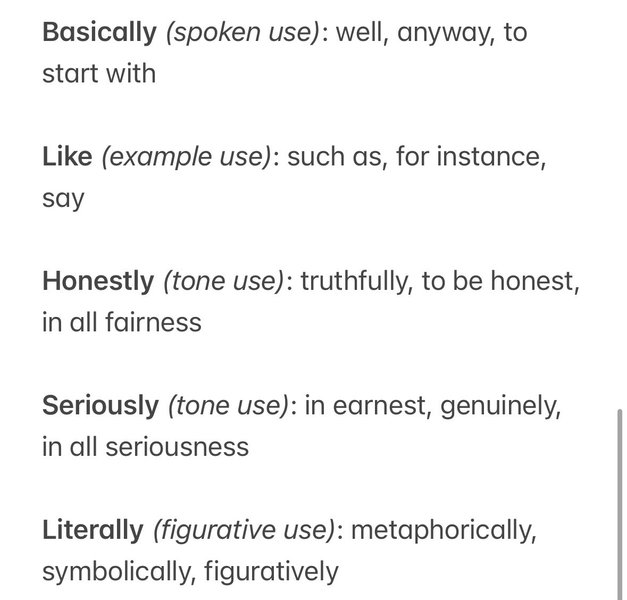Click the text "in all fairness"

point(122,322)
